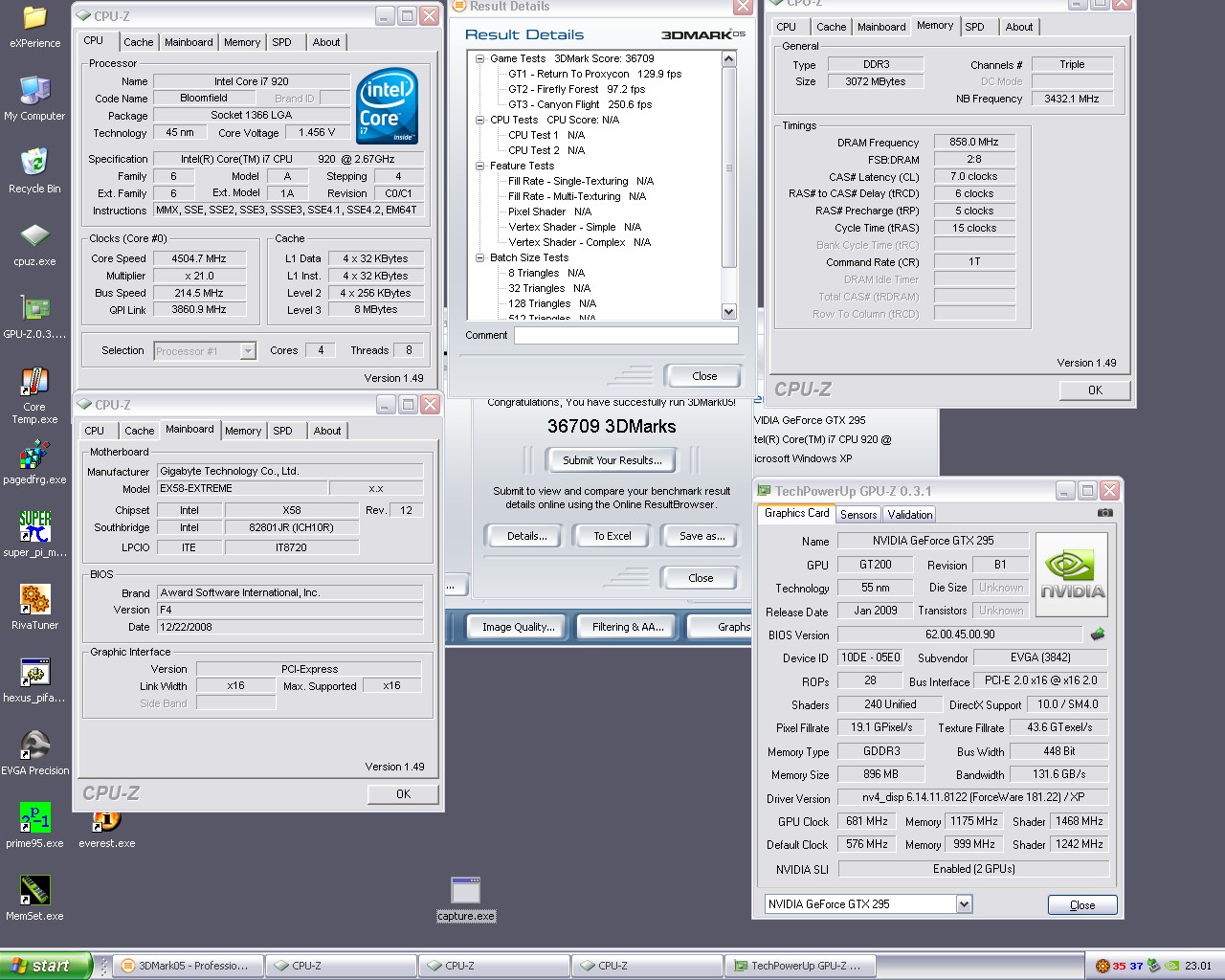Image resolution: width=1225 pixels, height=980 pixels.
Task: Open SPD tab in Mainboard CPU-Z window
Action: tap(283, 431)
